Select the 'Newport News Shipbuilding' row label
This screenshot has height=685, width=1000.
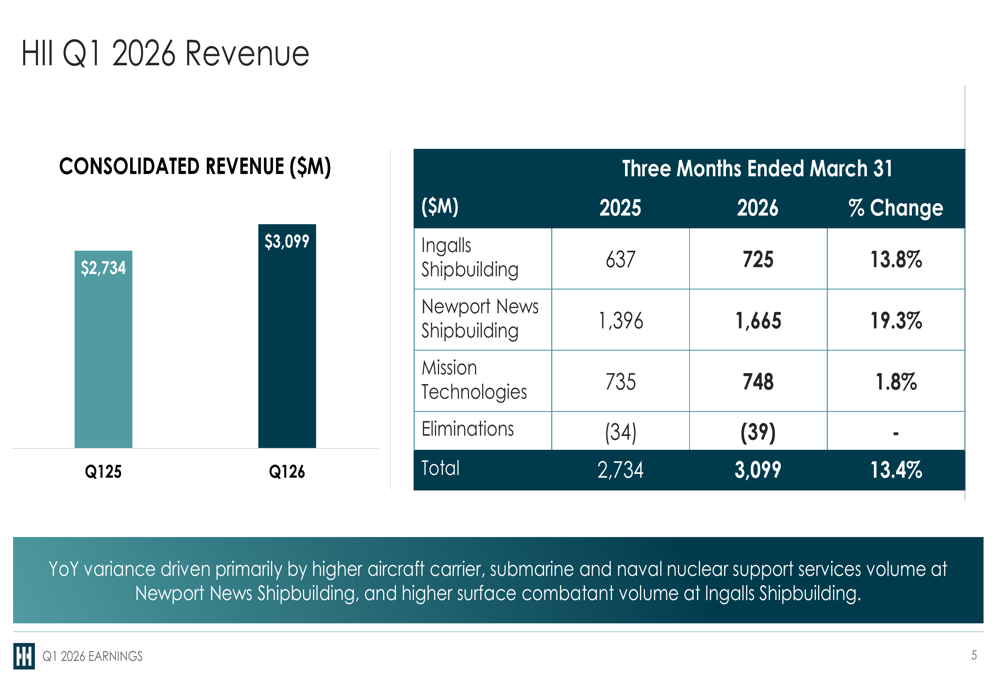click(480, 319)
